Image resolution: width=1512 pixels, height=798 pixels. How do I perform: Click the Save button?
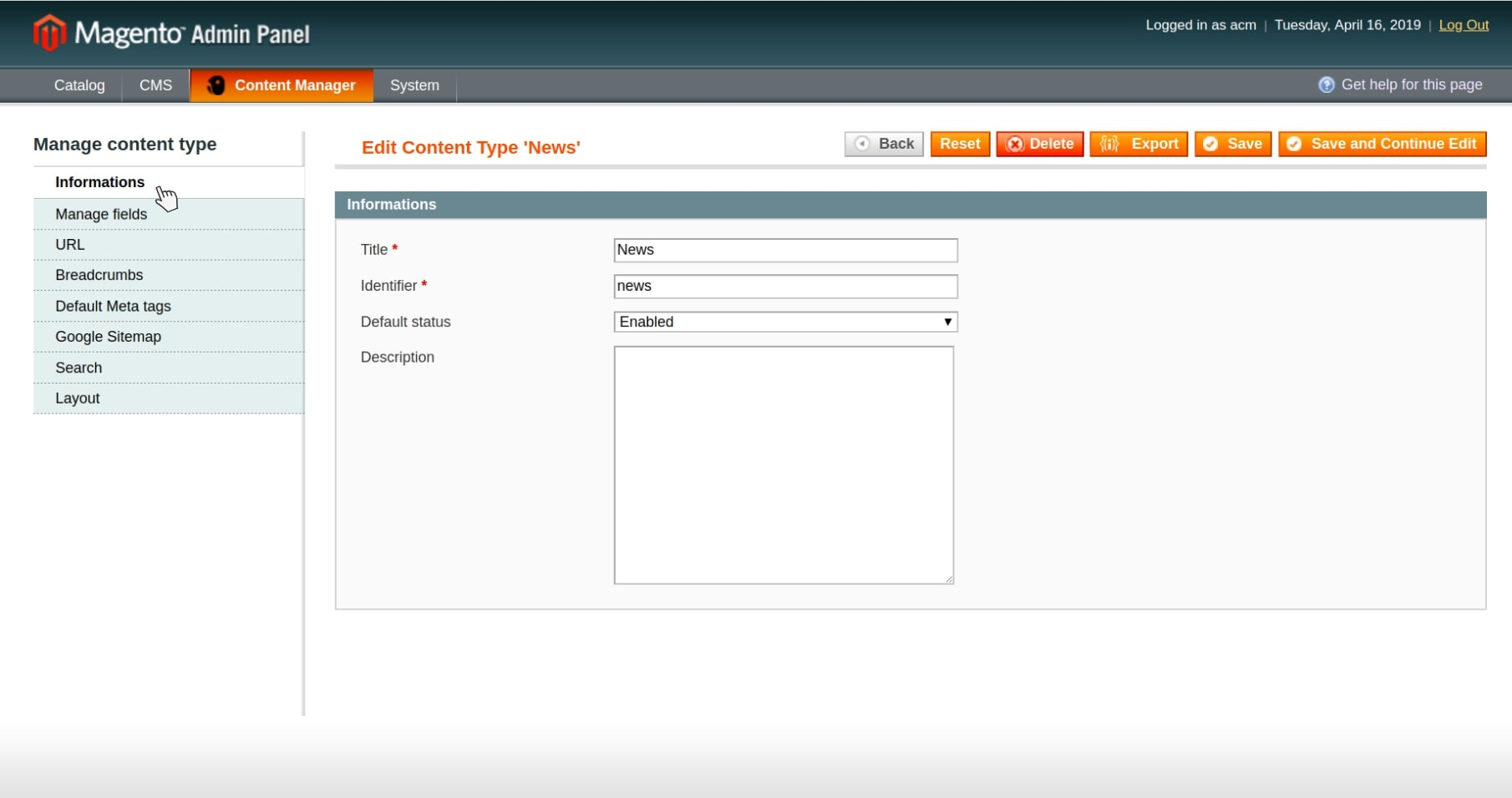1233,144
